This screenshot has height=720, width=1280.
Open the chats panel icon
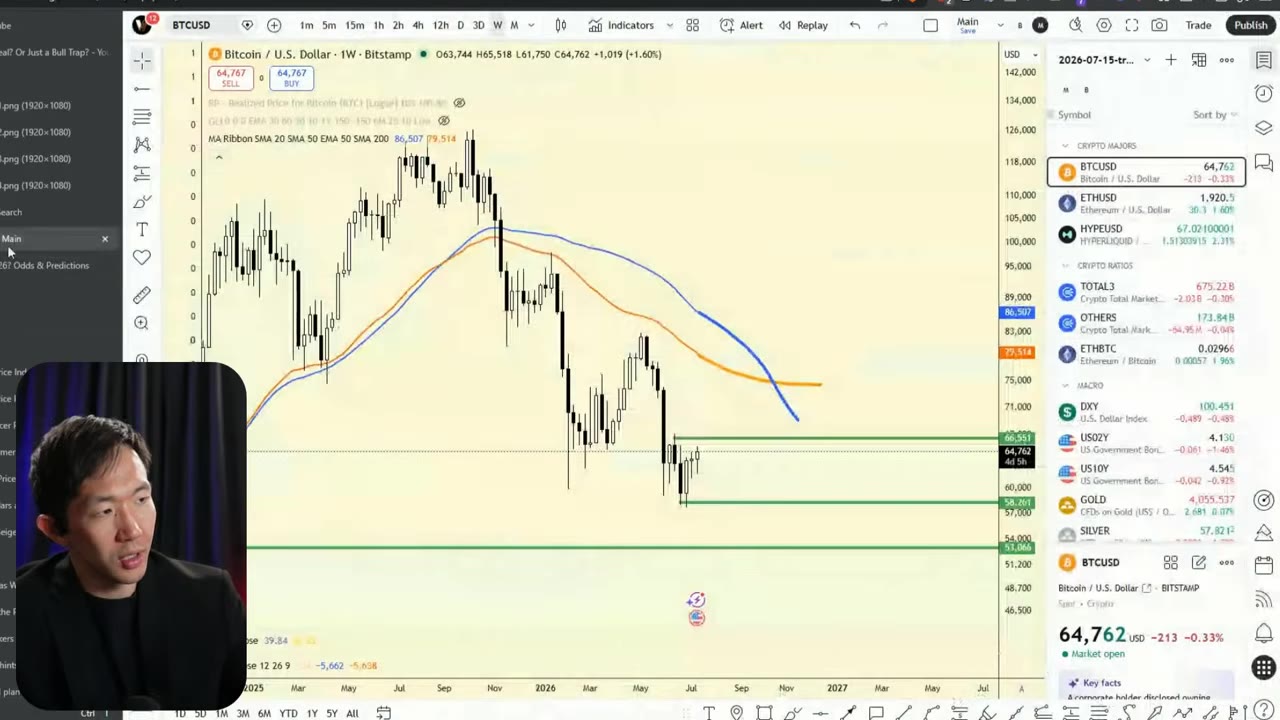click(1264, 162)
